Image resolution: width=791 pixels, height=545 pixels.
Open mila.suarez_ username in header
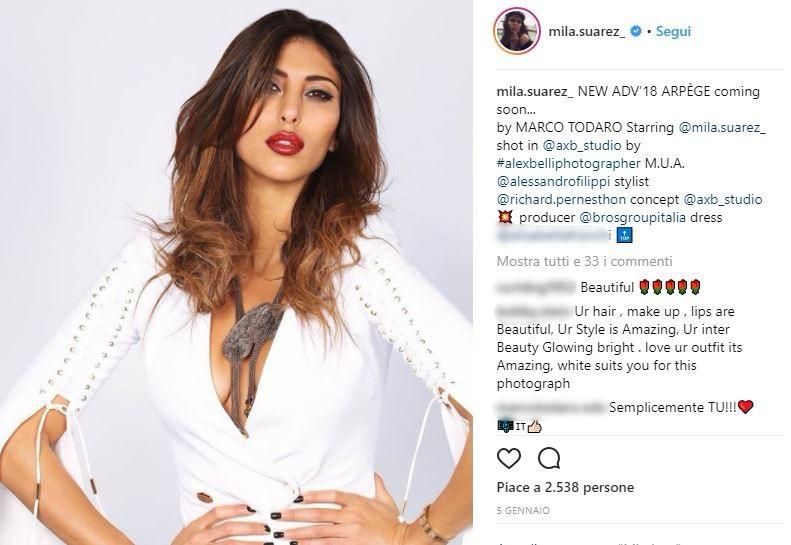click(x=587, y=31)
